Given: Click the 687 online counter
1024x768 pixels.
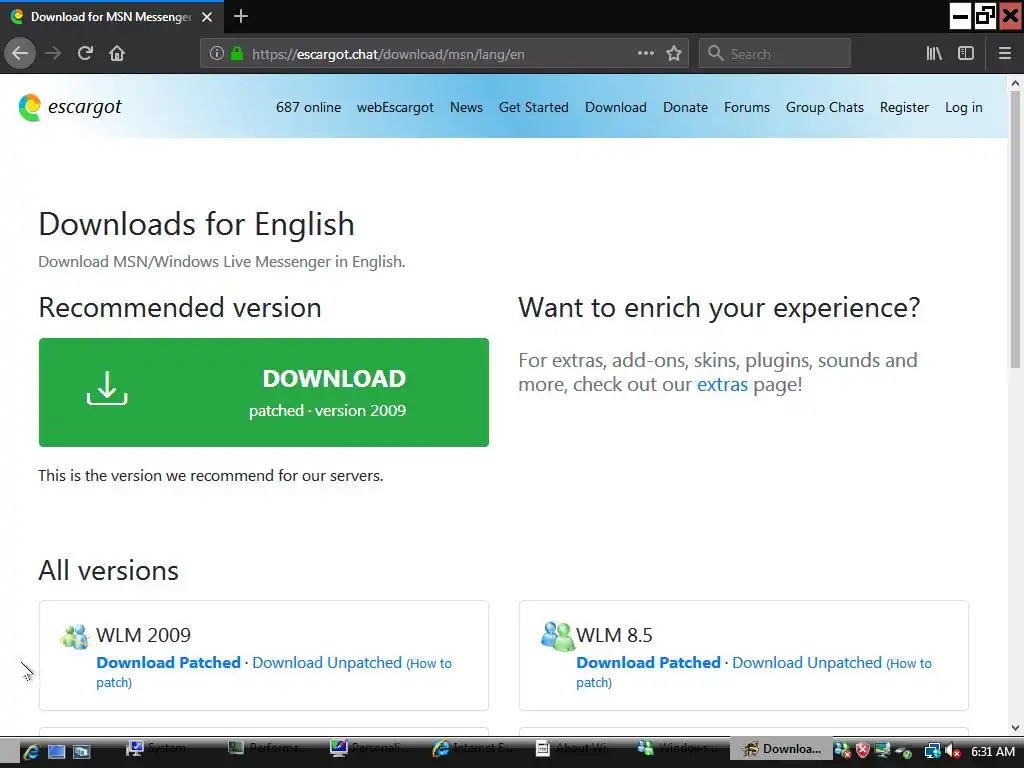Looking at the screenshot, I should [308, 107].
